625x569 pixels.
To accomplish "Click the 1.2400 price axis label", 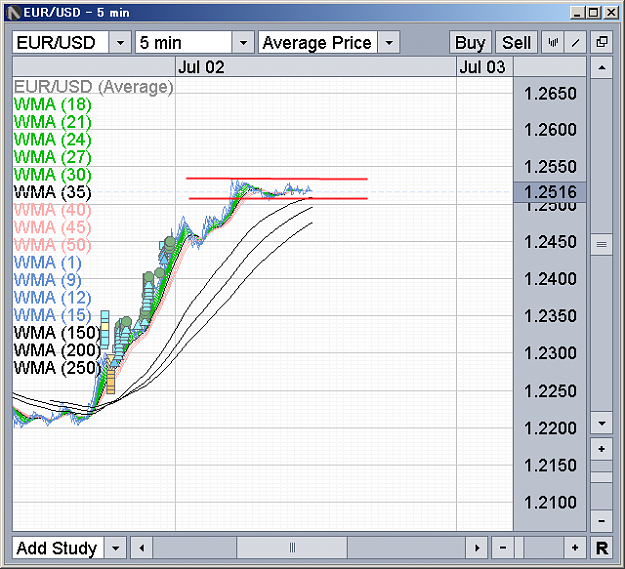I will tap(550, 279).
